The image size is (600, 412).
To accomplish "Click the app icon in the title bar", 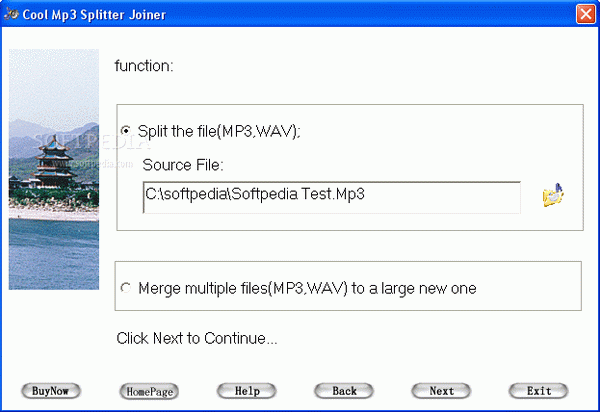I will click(11, 14).
